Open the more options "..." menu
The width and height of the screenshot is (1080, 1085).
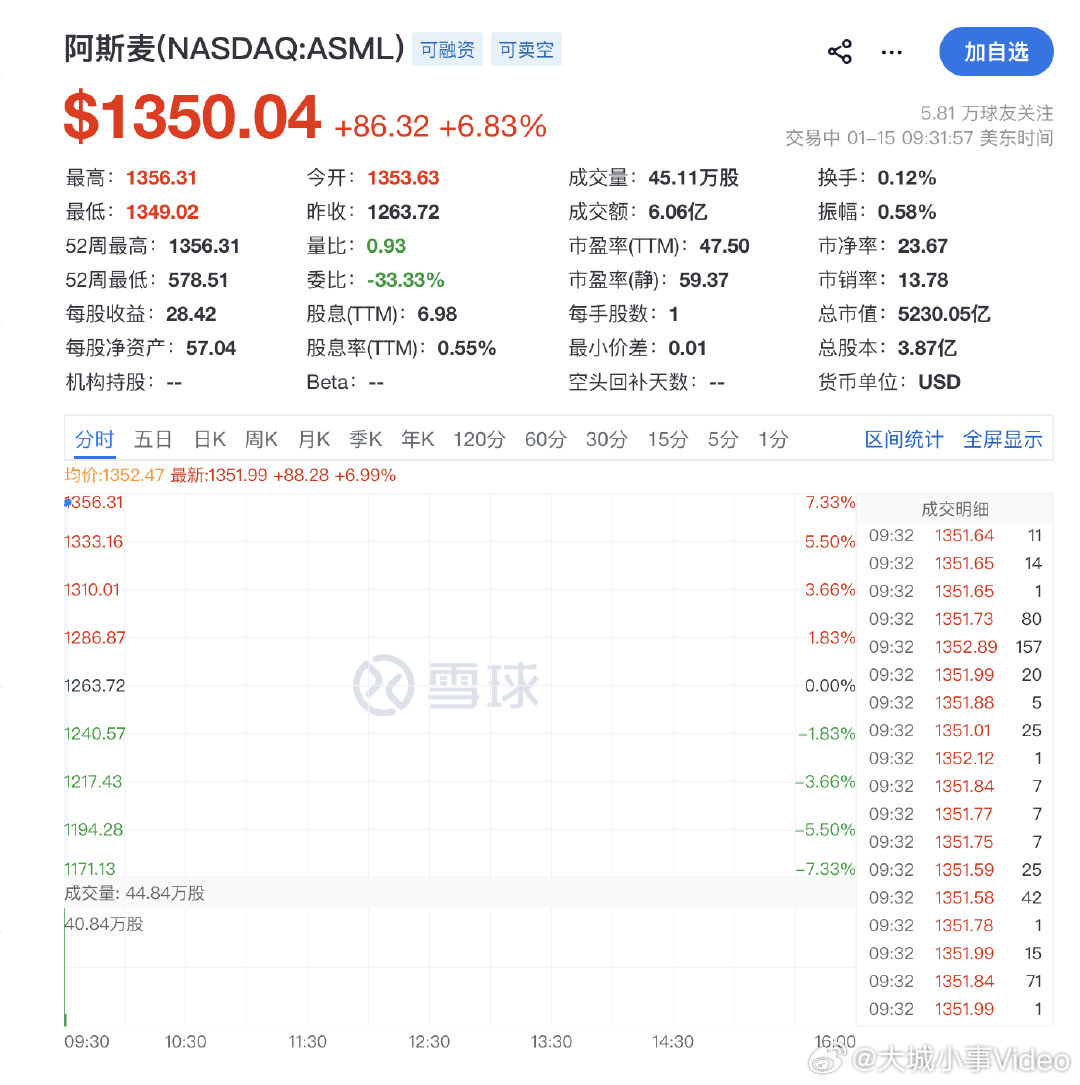[x=891, y=52]
